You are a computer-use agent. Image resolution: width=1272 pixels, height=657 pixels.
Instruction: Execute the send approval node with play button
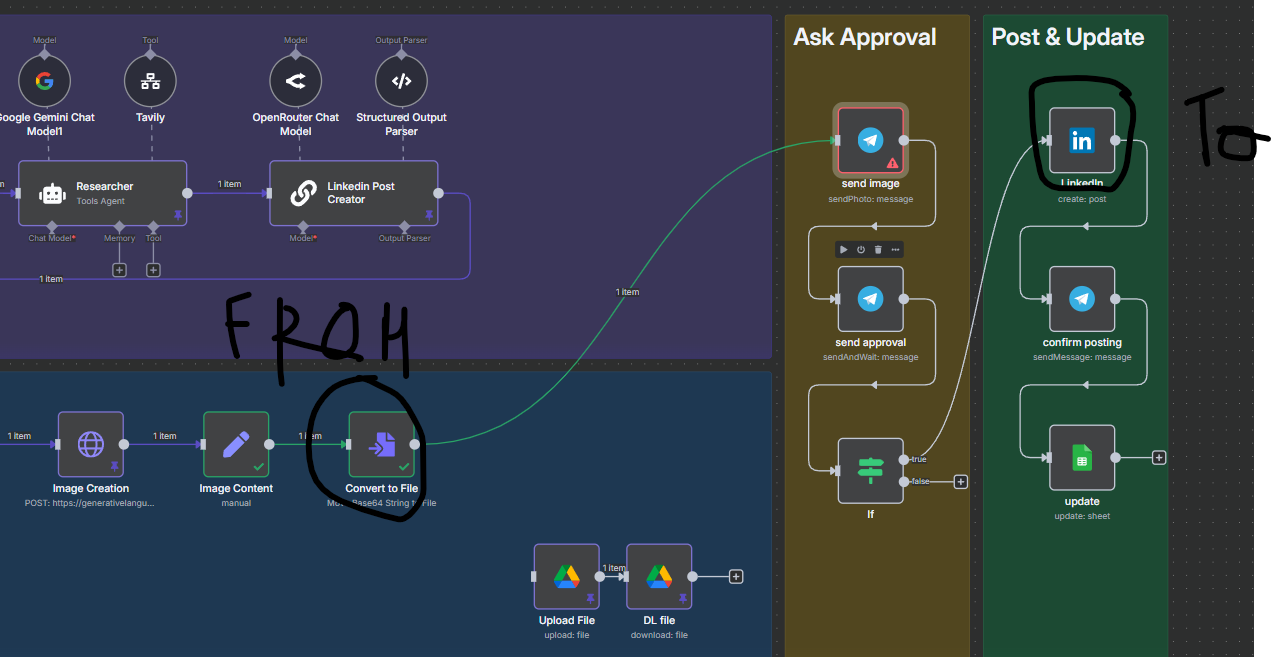[842, 249]
